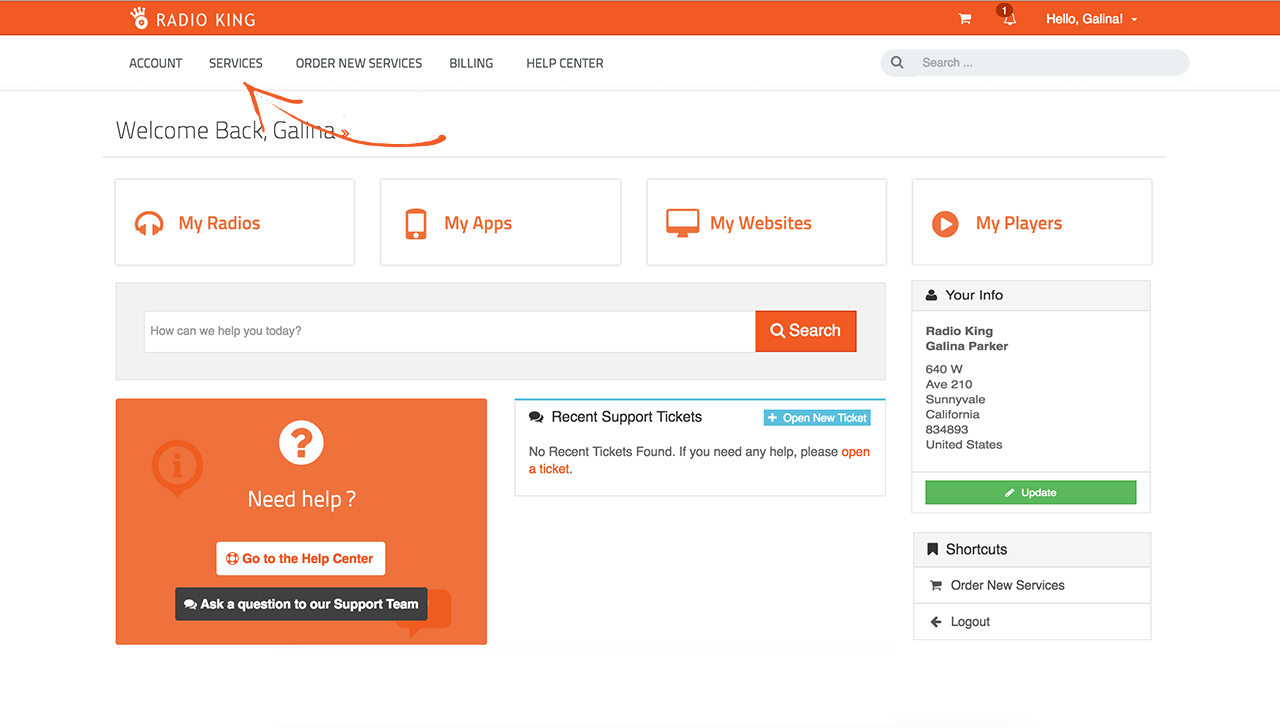Click the green Update button
This screenshot has height=728, width=1280.
(x=1031, y=492)
